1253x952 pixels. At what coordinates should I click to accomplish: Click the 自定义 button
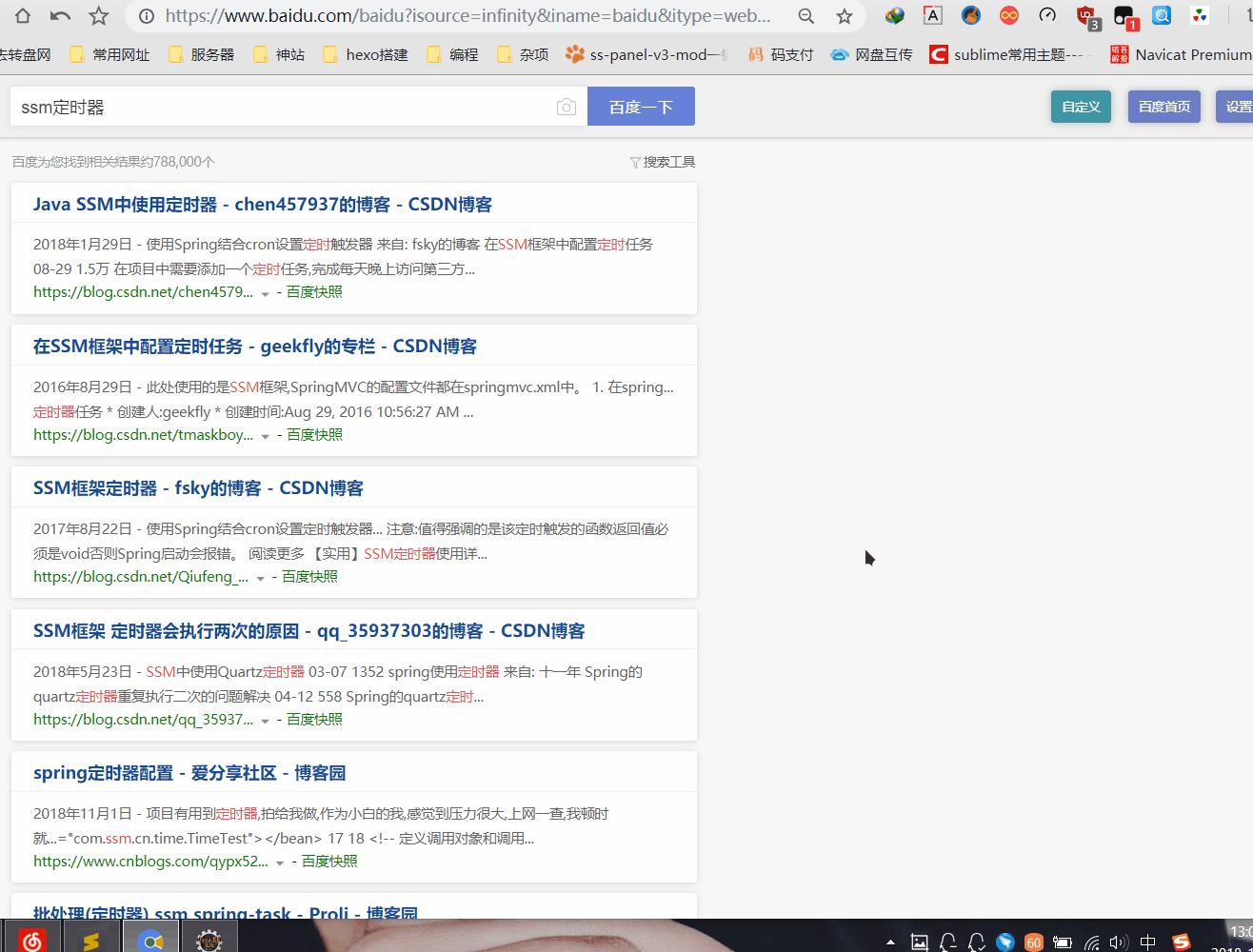point(1081,107)
